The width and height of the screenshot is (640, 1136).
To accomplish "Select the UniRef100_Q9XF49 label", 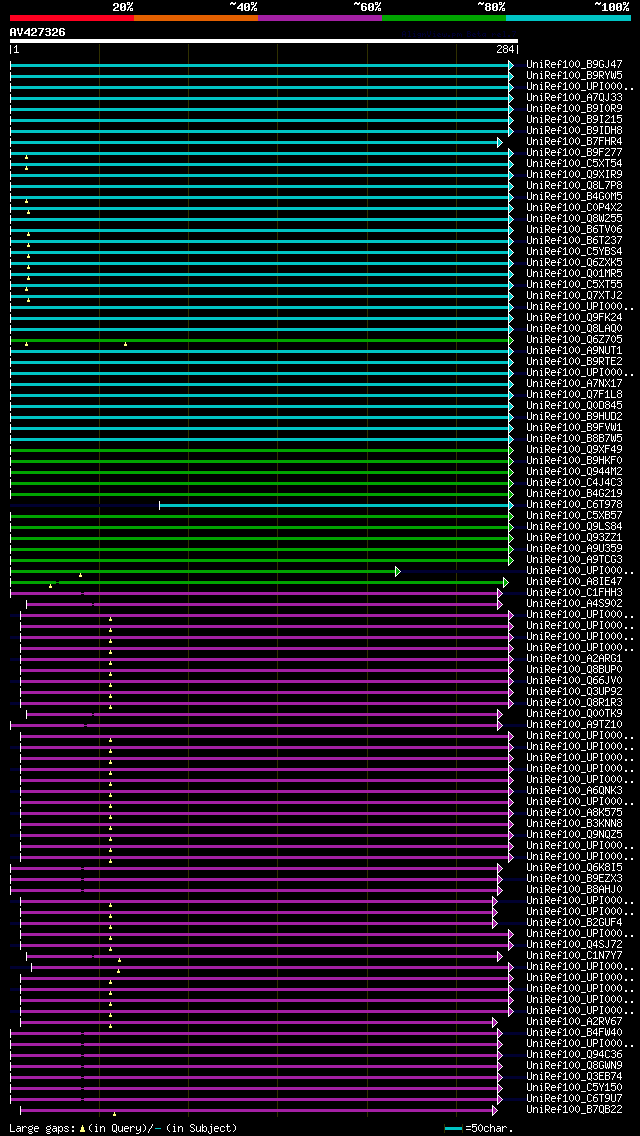I will tap(574, 449).
